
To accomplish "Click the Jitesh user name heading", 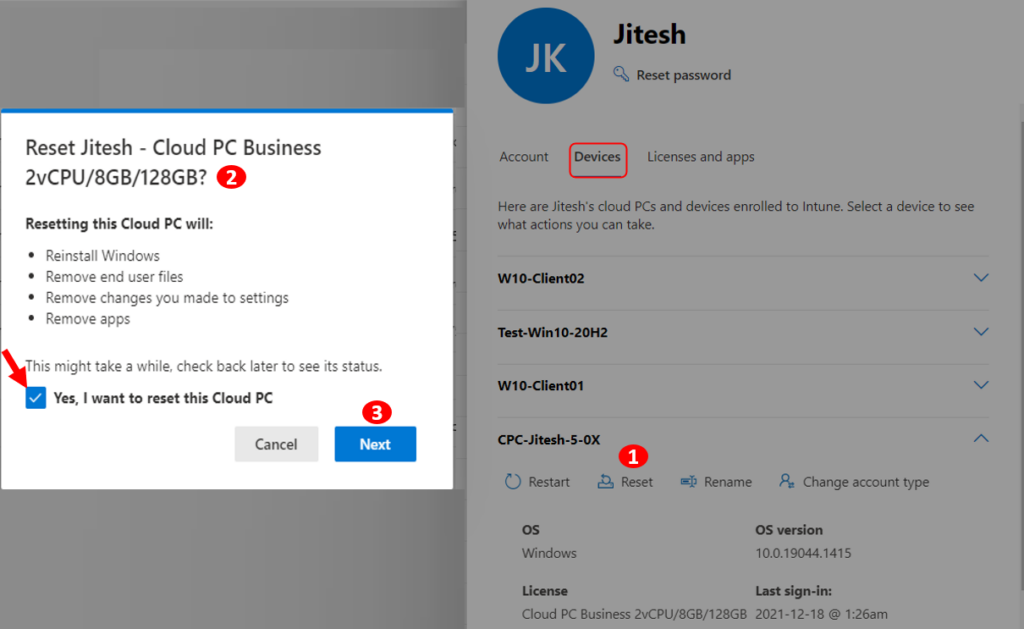I will pyautogui.click(x=649, y=35).
